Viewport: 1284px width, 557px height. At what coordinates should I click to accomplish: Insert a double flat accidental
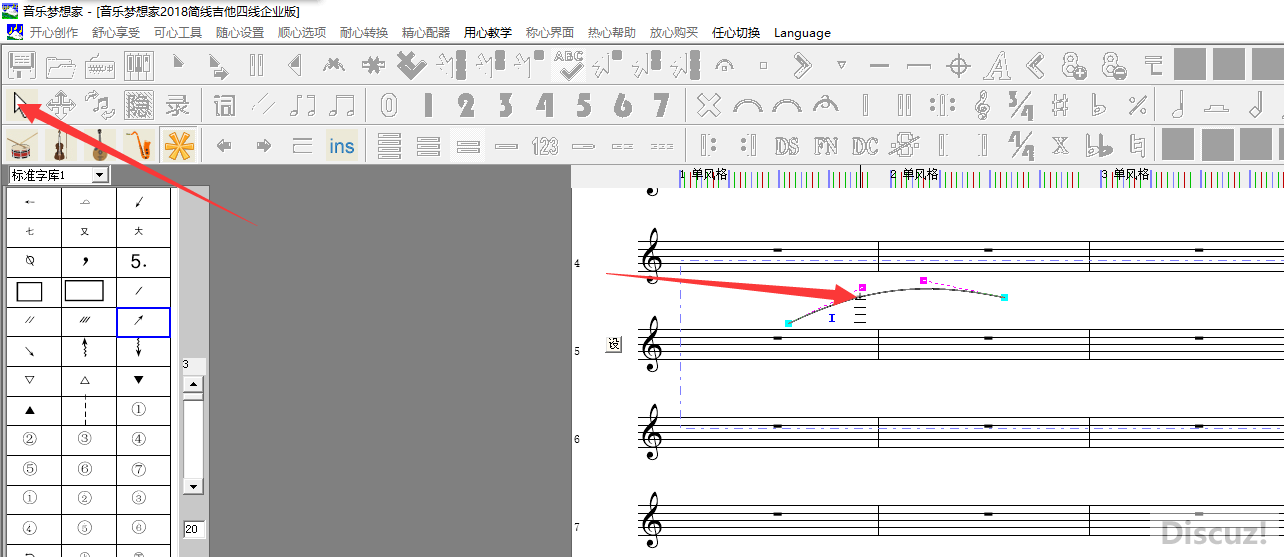(x=1099, y=146)
